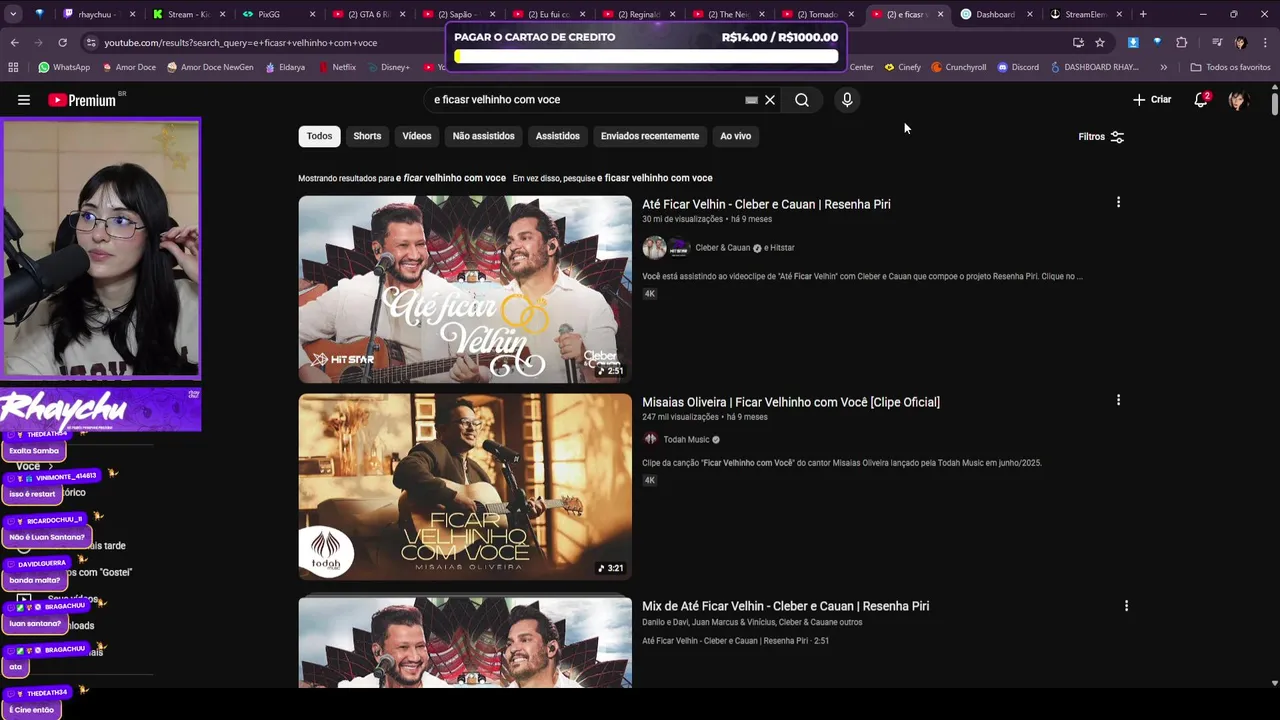Open Cinefy bookmark

902,67
